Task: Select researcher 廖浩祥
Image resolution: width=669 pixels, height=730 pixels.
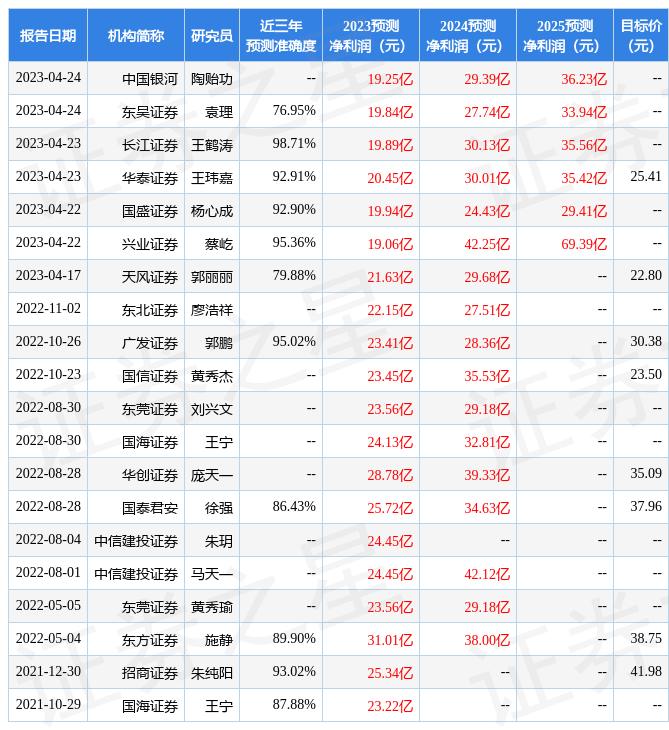Action: click(212, 310)
